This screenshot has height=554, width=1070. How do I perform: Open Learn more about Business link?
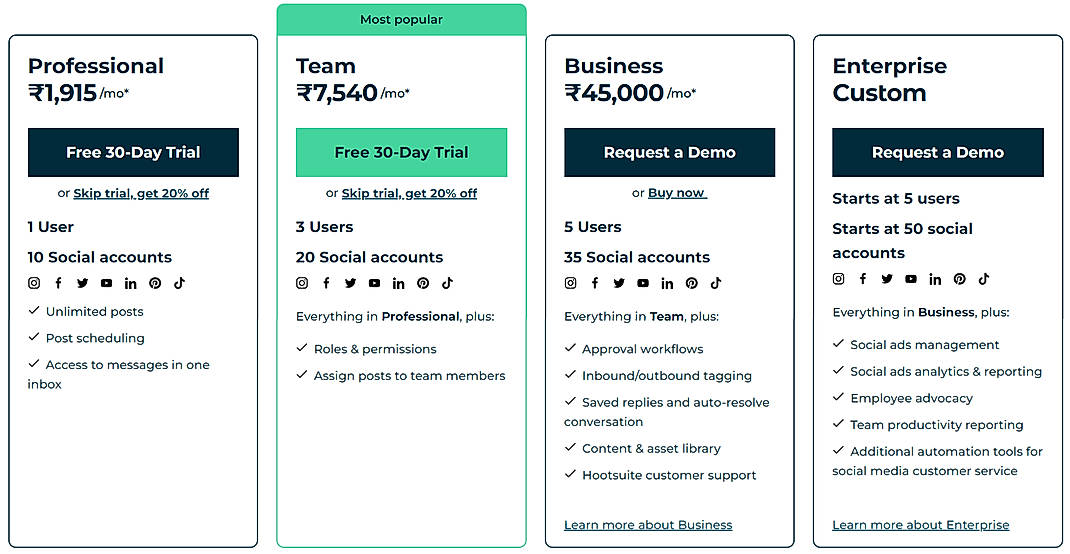[x=648, y=525]
